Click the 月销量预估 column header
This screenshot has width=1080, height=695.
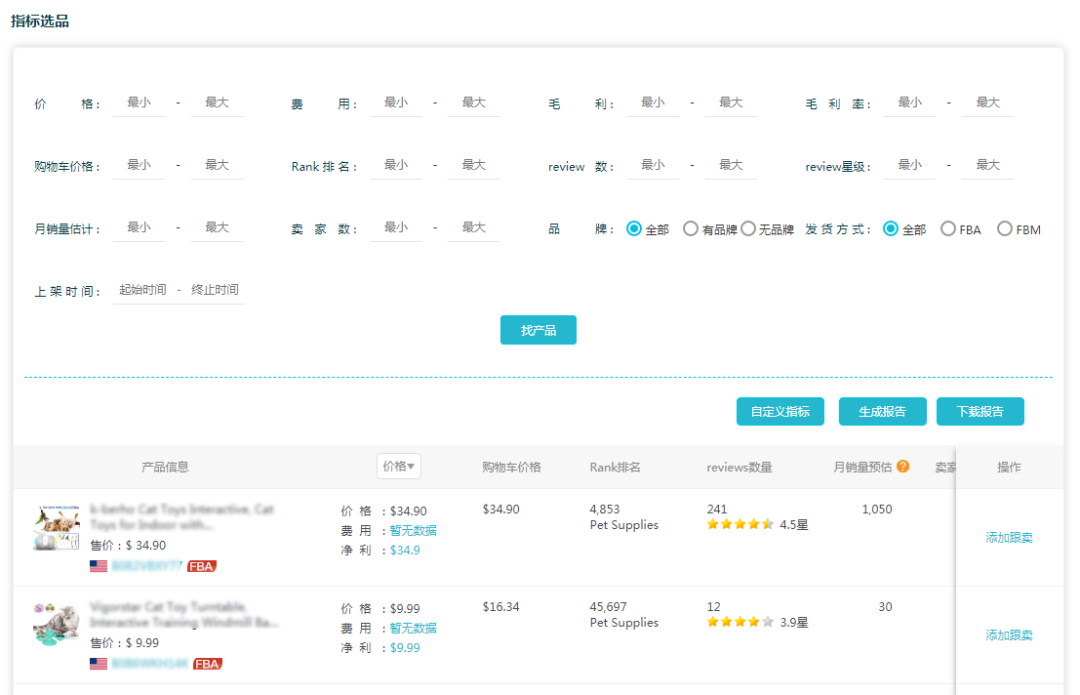point(862,467)
